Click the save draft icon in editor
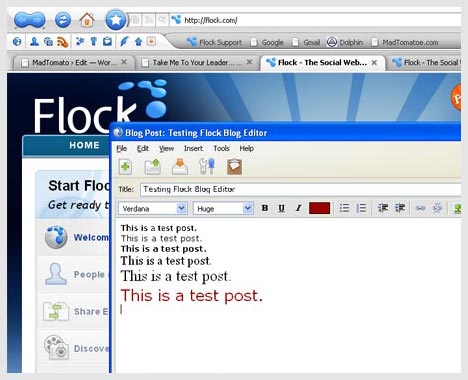 [x=180, y=166]
